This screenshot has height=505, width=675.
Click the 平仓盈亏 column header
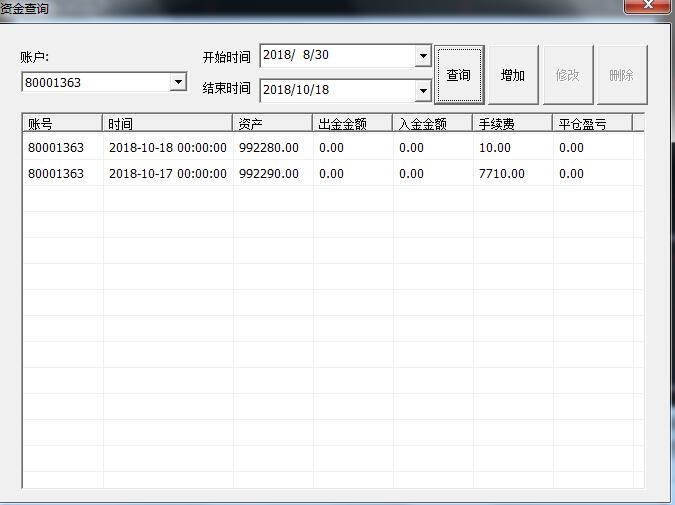point(592,124)
